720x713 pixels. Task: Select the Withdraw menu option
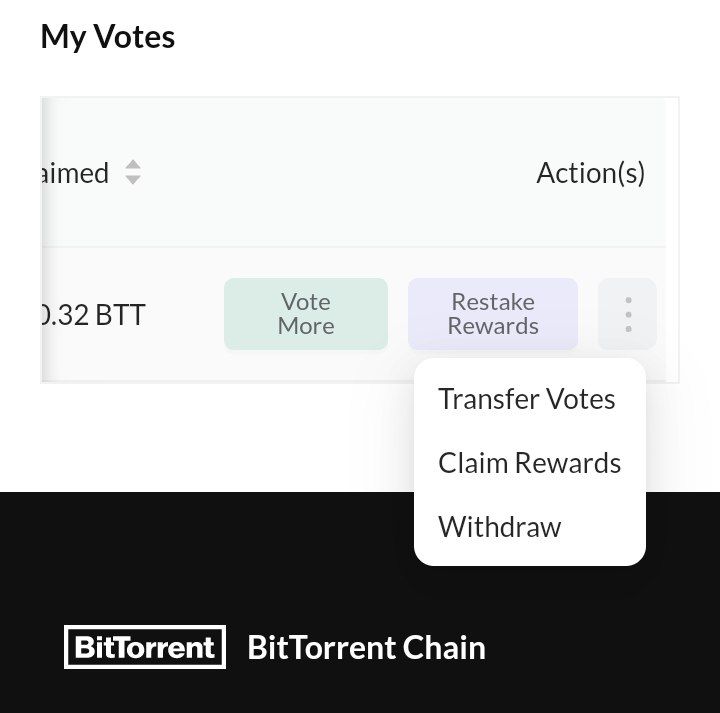[500, 527]
